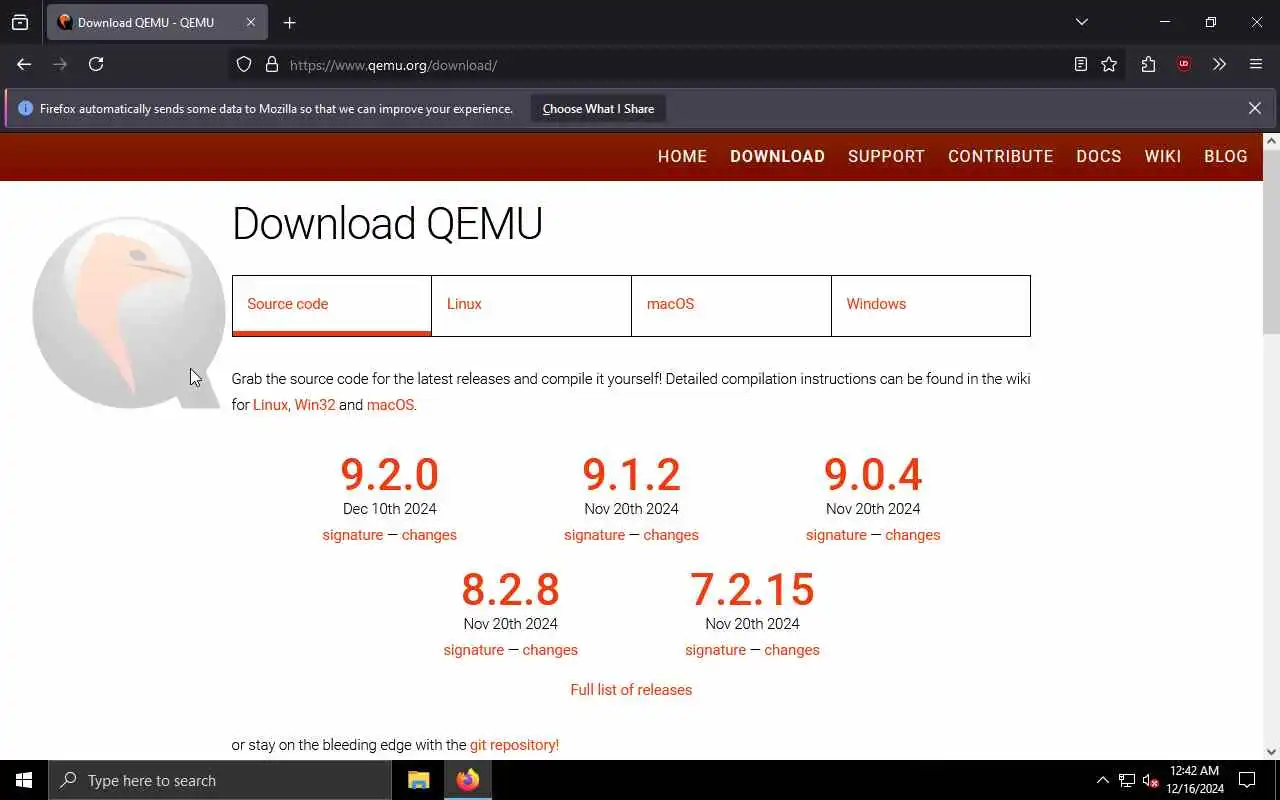Open the Windows notification center icon
1280x800 pixels.
click(x=1247, y=780)
